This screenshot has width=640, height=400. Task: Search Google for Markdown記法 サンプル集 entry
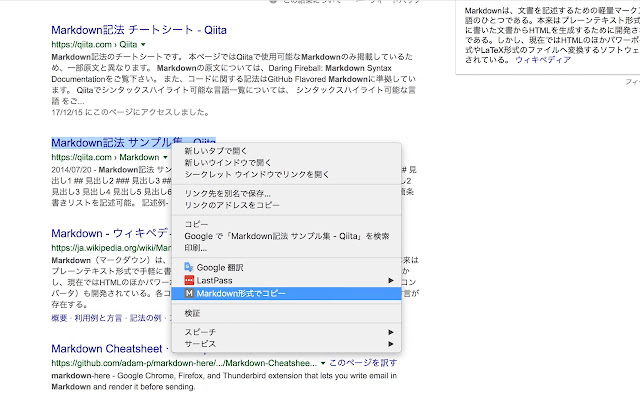[x=286, y=236]
